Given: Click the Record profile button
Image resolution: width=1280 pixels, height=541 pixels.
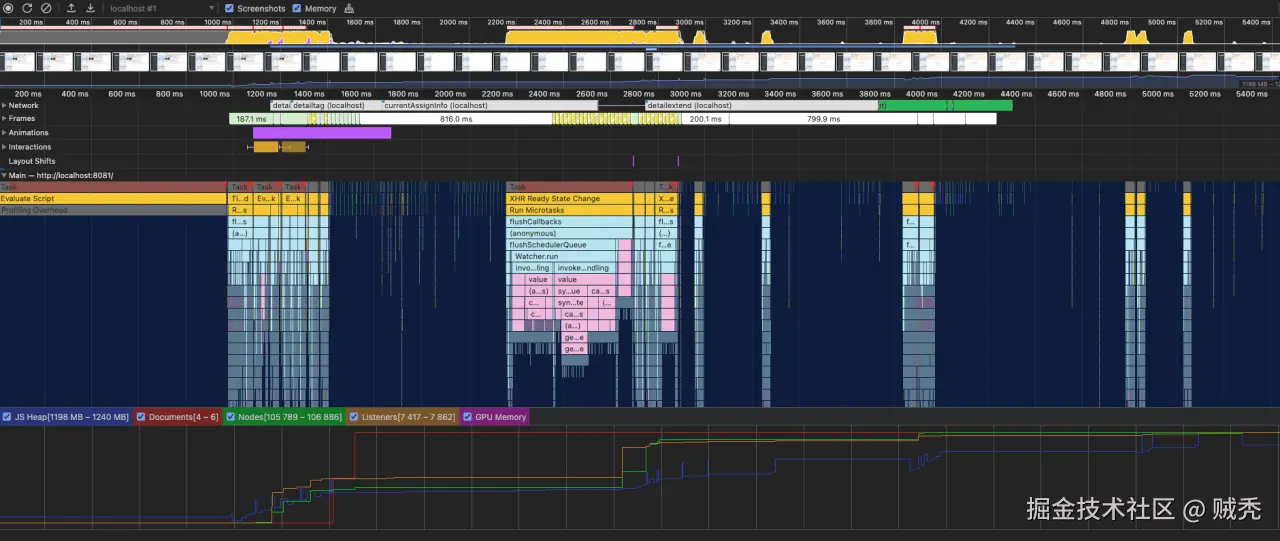Looking at the screenshot, I should tap(10, 8).
